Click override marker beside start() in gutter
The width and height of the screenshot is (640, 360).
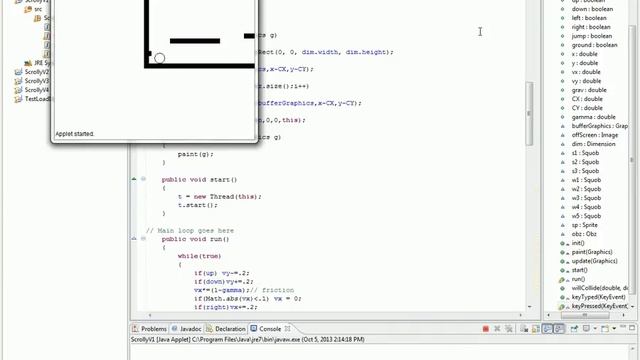point(134,179)
